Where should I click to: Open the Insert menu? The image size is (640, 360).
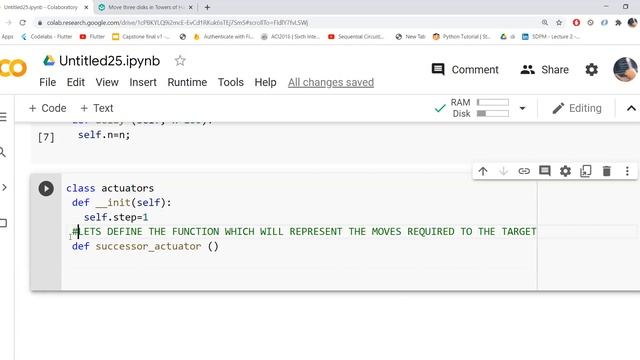pyautogui.click(x=143, y=82)
